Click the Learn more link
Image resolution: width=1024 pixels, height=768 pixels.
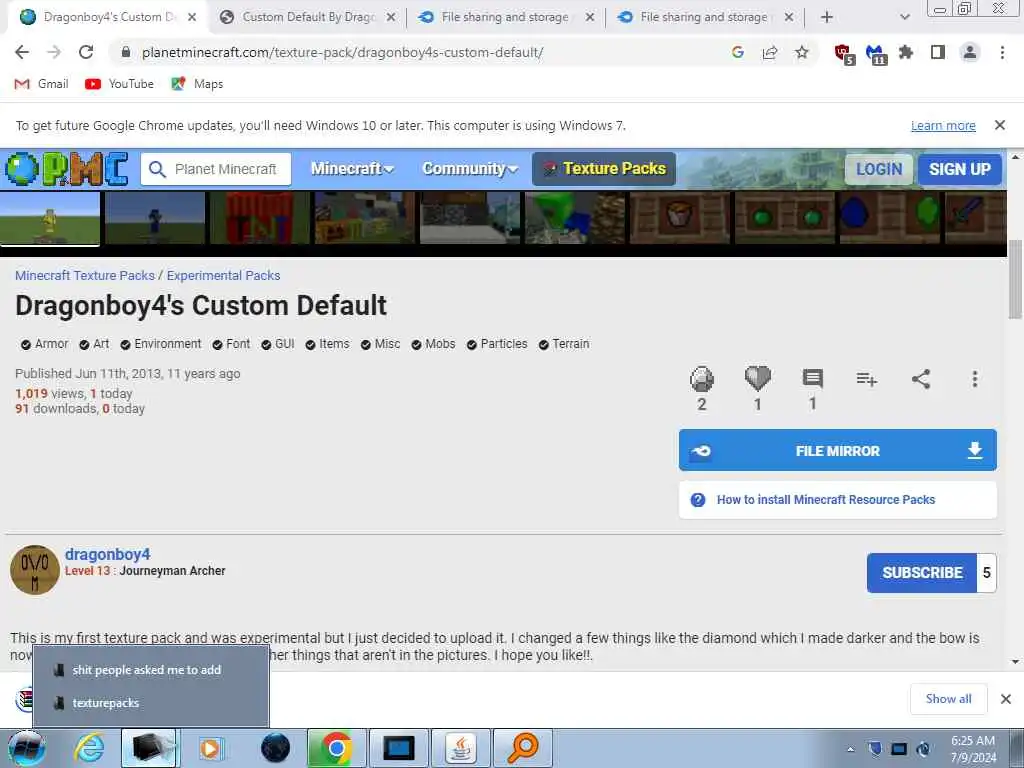(x=943, y=125)
